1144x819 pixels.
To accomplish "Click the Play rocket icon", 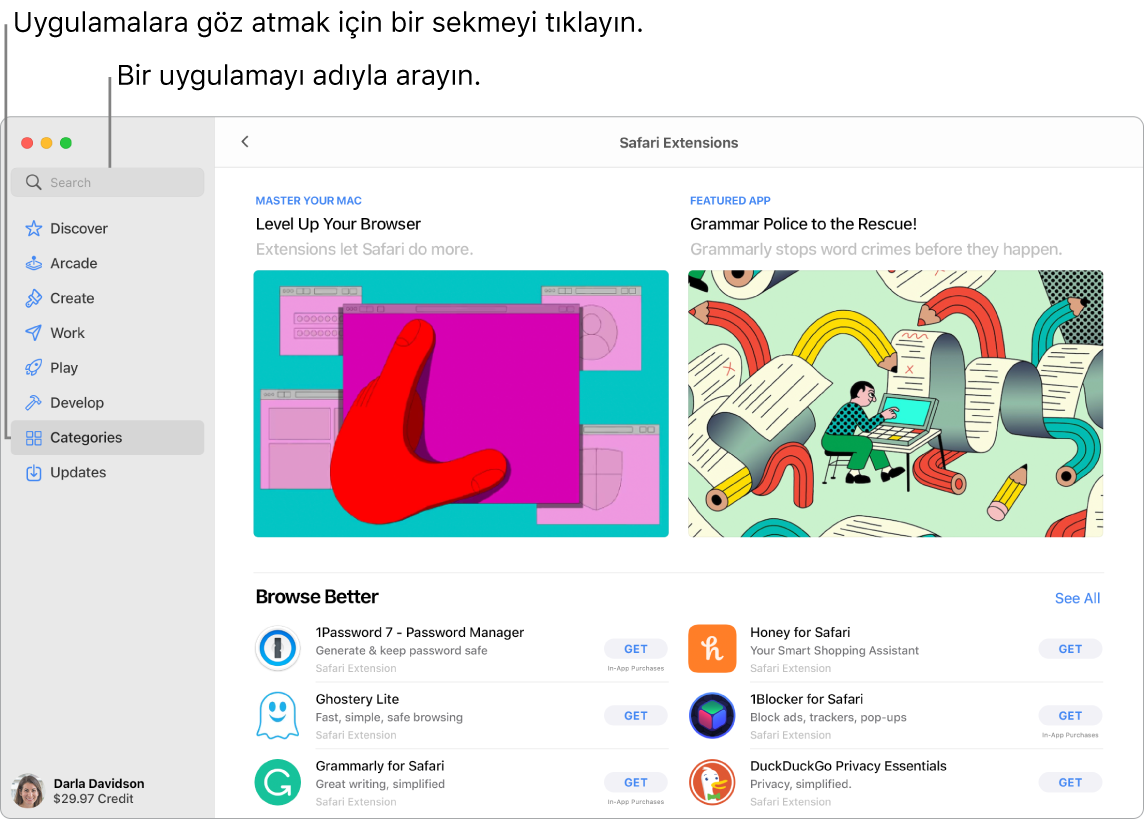I will click(x=34, y=368).
